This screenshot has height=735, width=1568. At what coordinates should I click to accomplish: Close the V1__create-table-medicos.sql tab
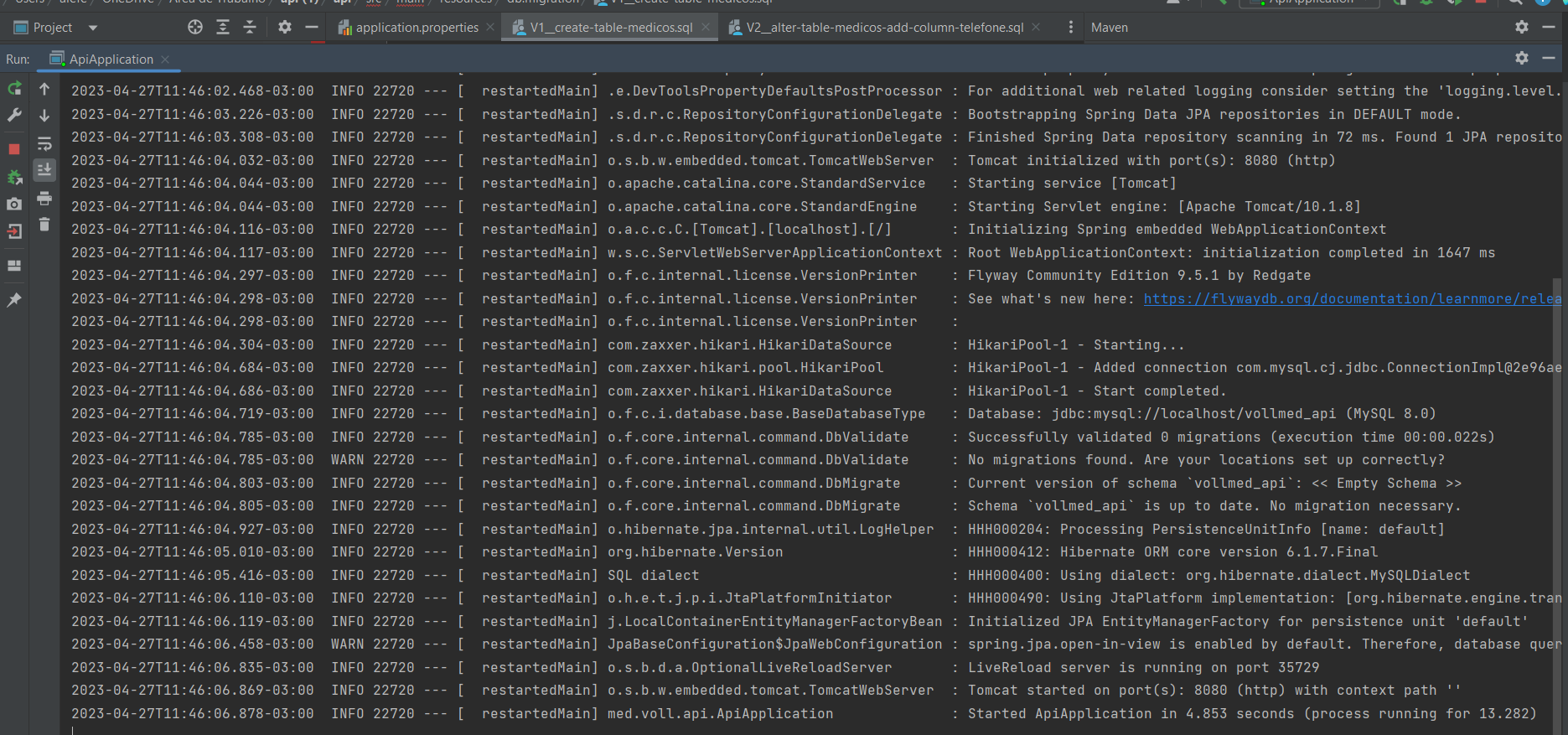point(706,28)
